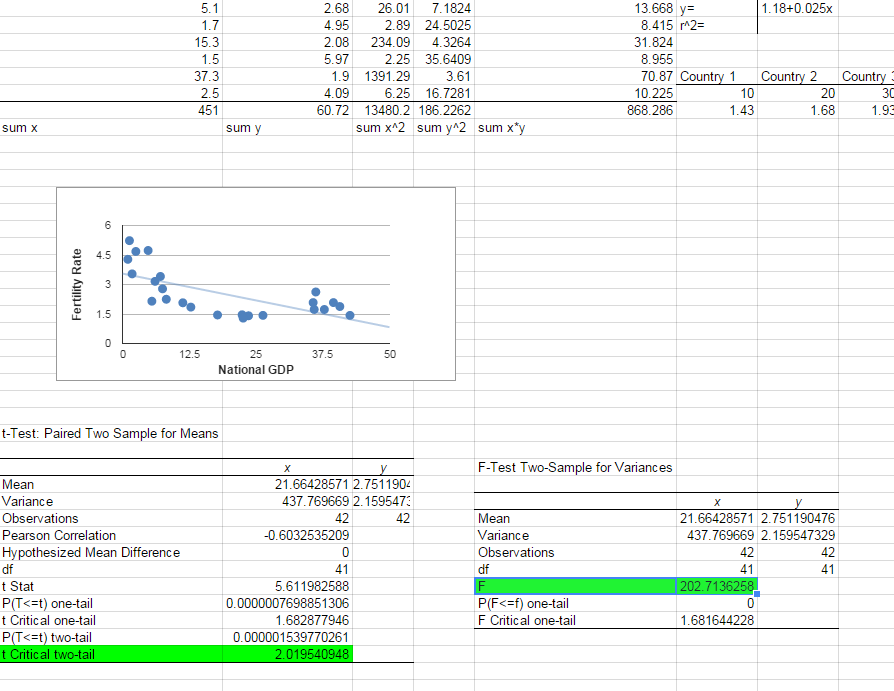The width and height of the screenshot is (894, 691).
Task: Select the sum total cell 868.286
Action: [647, 110]
